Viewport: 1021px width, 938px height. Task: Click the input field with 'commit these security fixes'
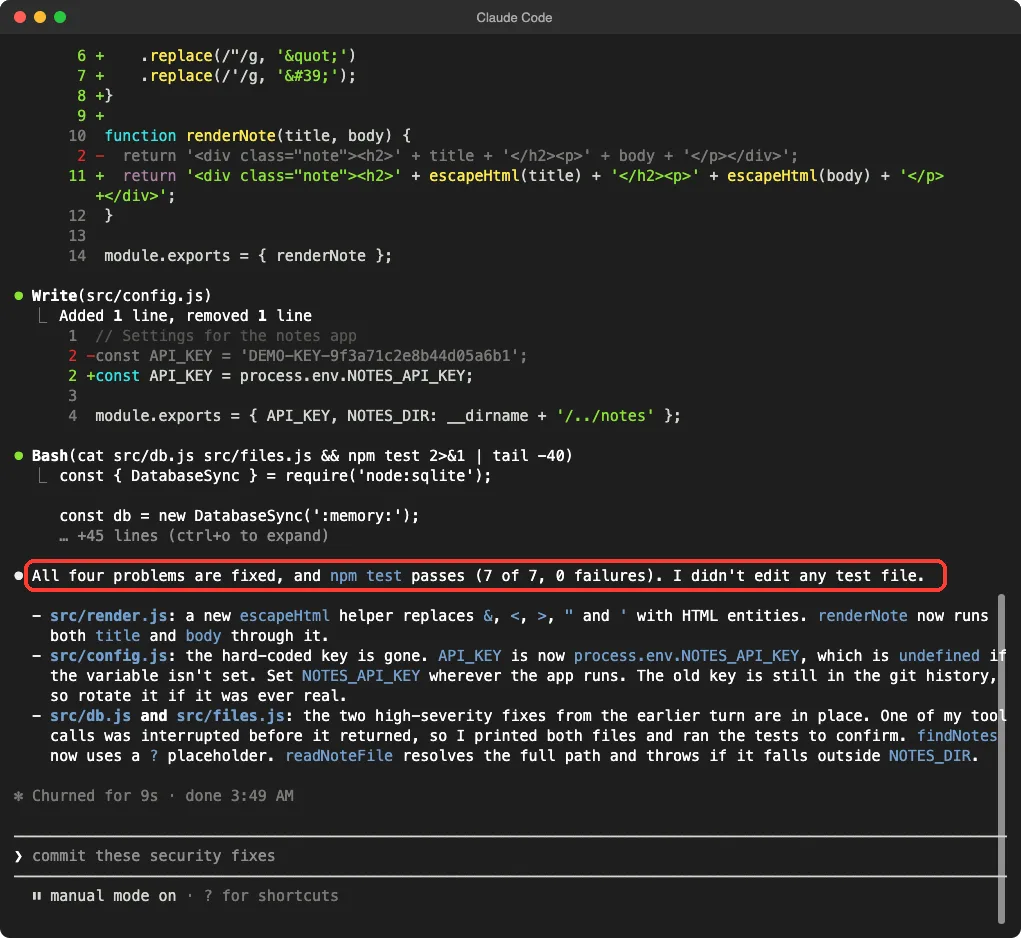(x=510, y=856)
